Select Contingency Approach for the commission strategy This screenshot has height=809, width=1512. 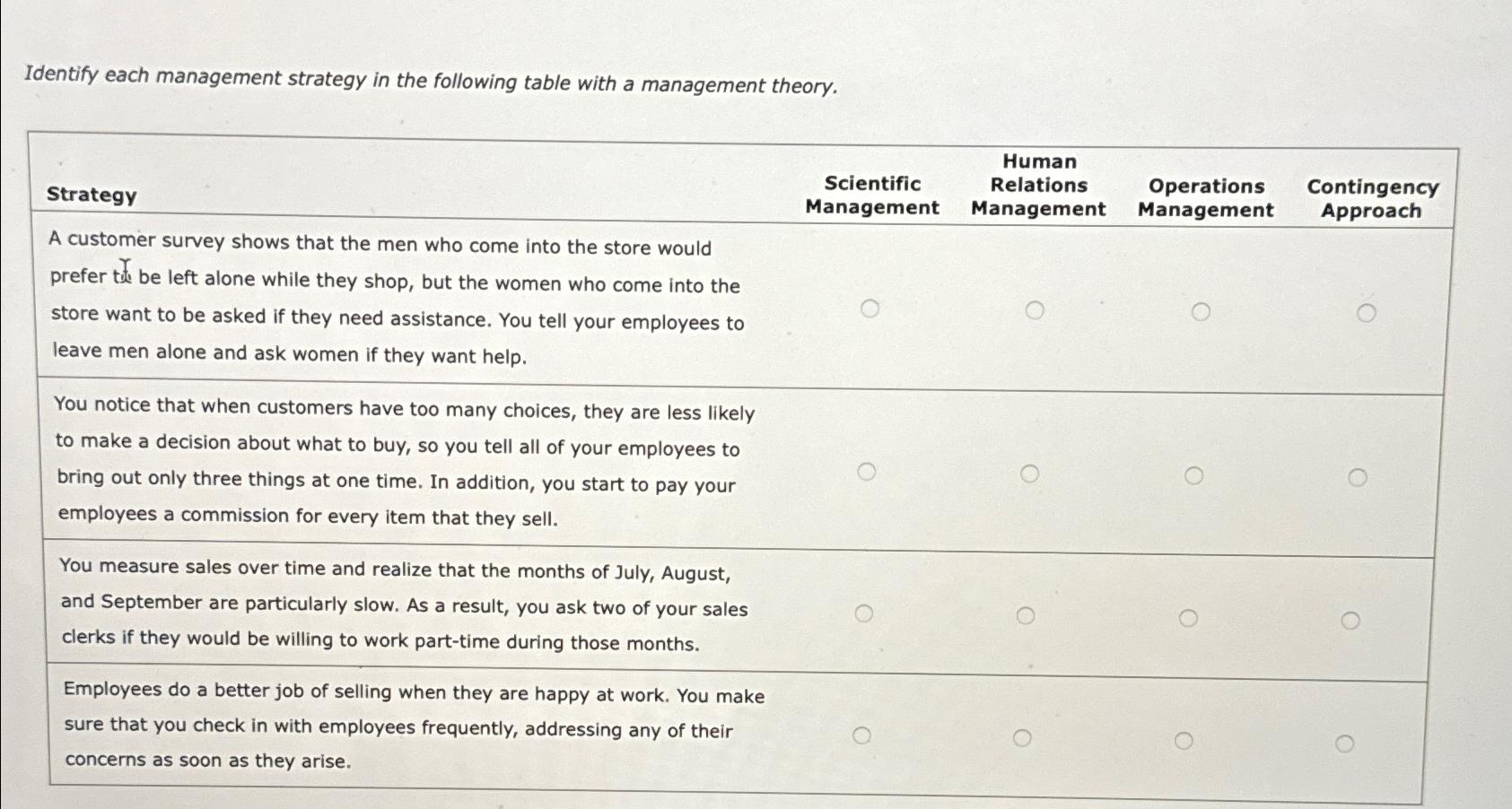[1358, 474]
